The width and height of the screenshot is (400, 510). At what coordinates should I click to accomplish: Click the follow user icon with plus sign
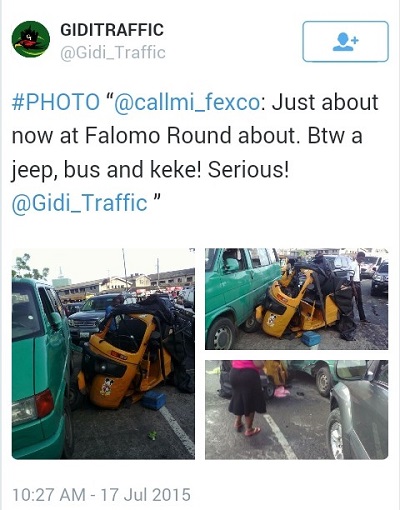345,42
